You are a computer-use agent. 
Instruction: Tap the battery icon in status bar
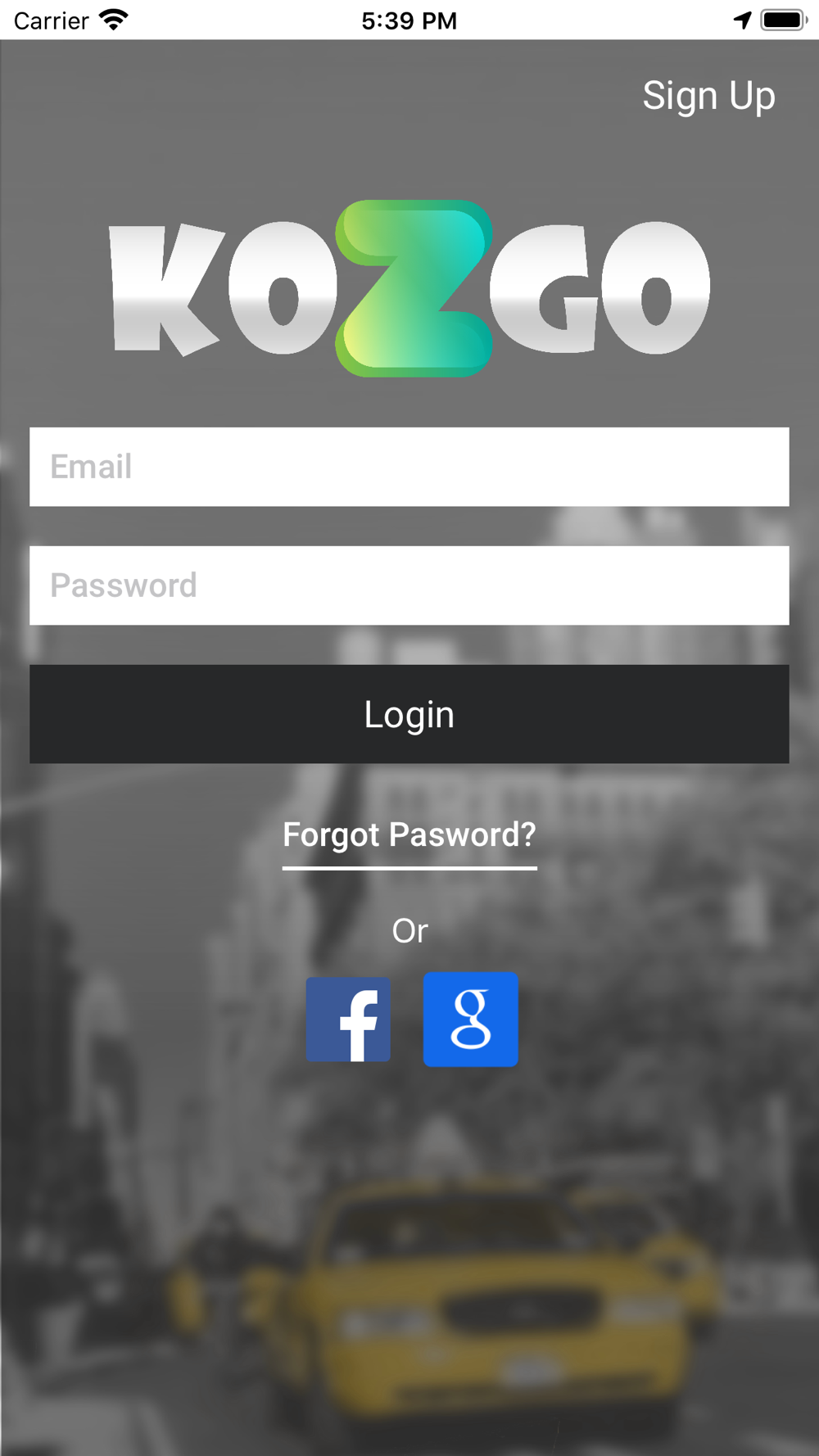pos(784,20)
